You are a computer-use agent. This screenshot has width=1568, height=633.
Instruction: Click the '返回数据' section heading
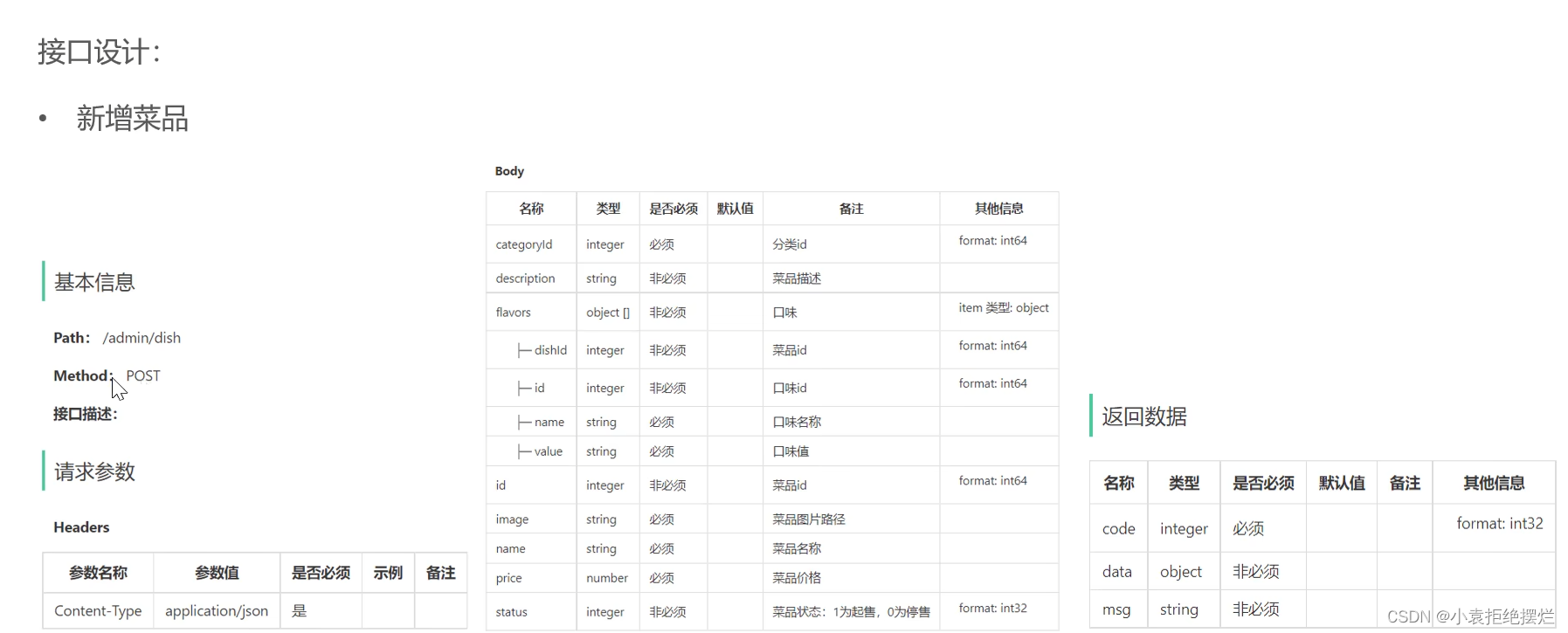click(1144, 416)
